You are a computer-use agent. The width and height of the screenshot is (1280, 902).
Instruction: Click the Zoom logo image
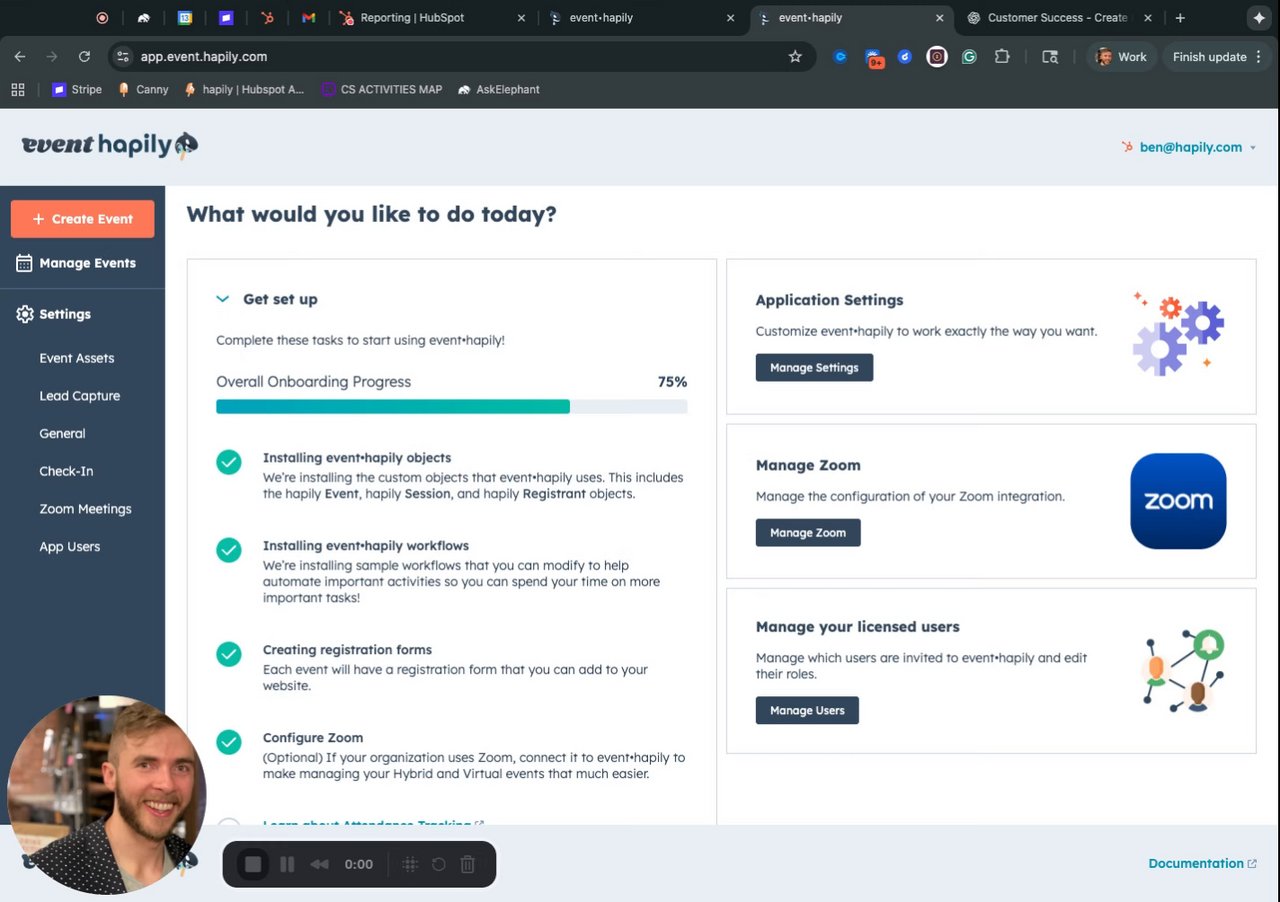tap(1178, 501)
